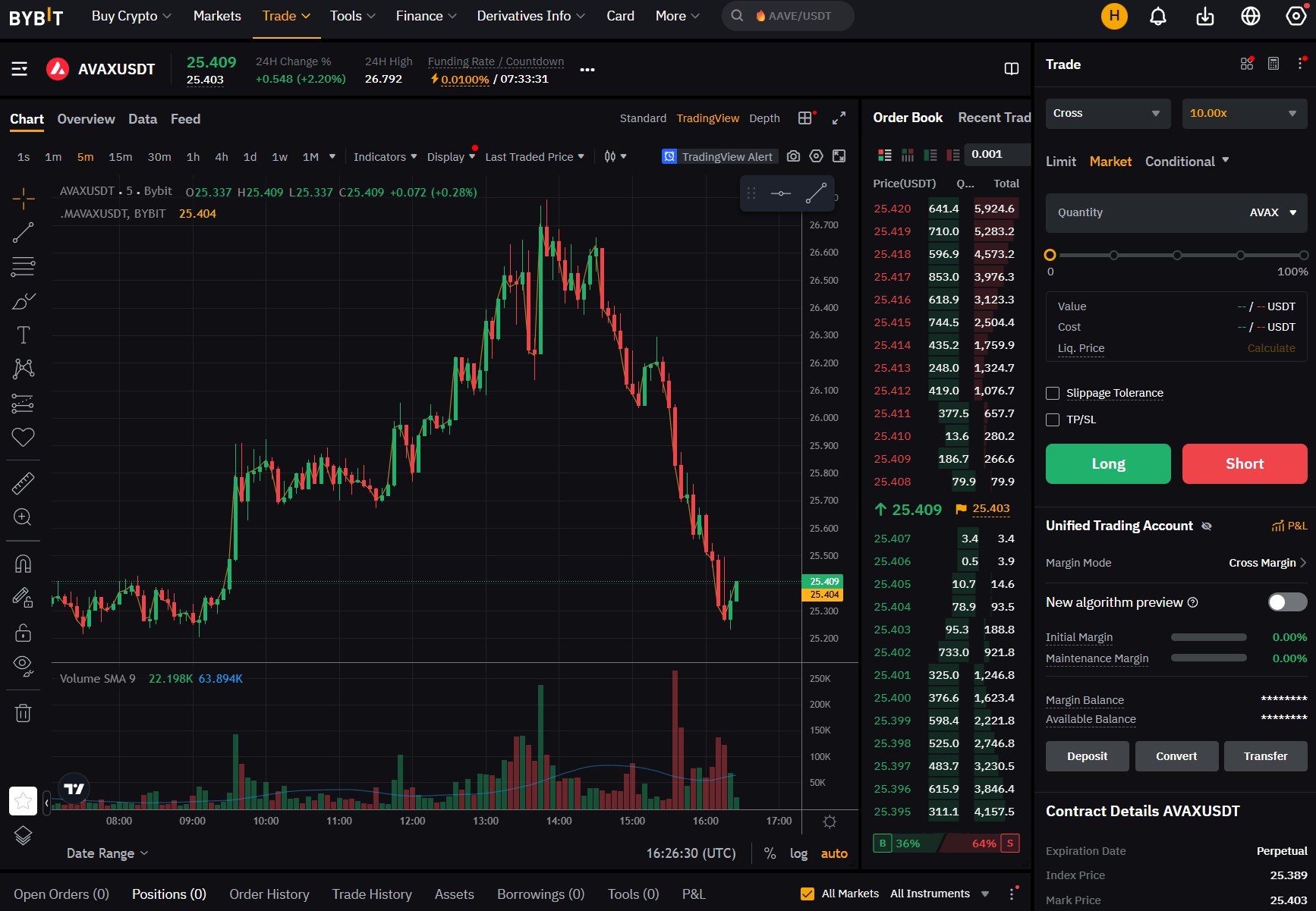The height and width of the screenshot is (911, 1316).
Task: Take a chart snapshot with camera icon
Action: [x=793, y=156]
